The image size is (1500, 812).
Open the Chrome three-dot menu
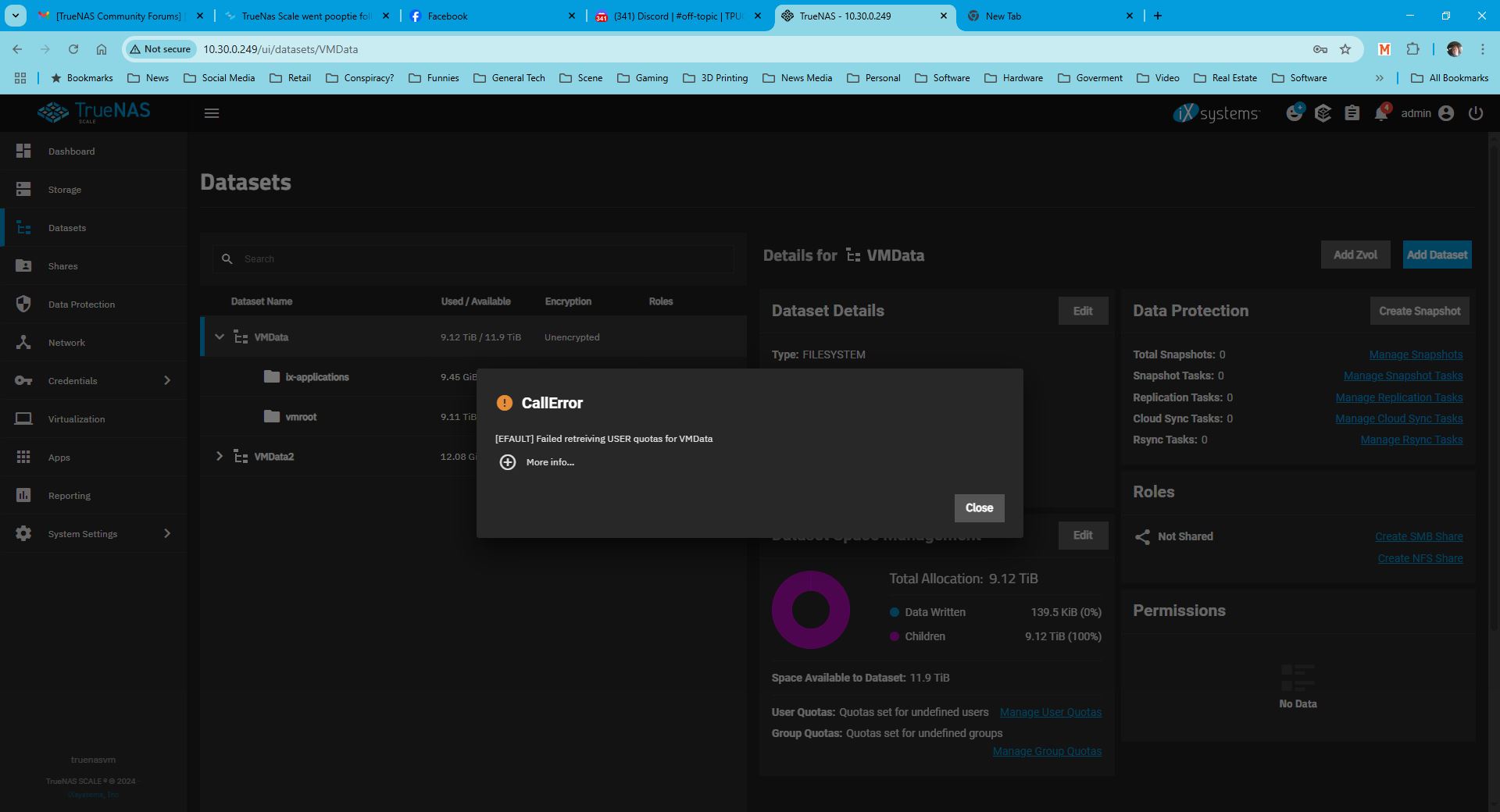(1483, 49)
